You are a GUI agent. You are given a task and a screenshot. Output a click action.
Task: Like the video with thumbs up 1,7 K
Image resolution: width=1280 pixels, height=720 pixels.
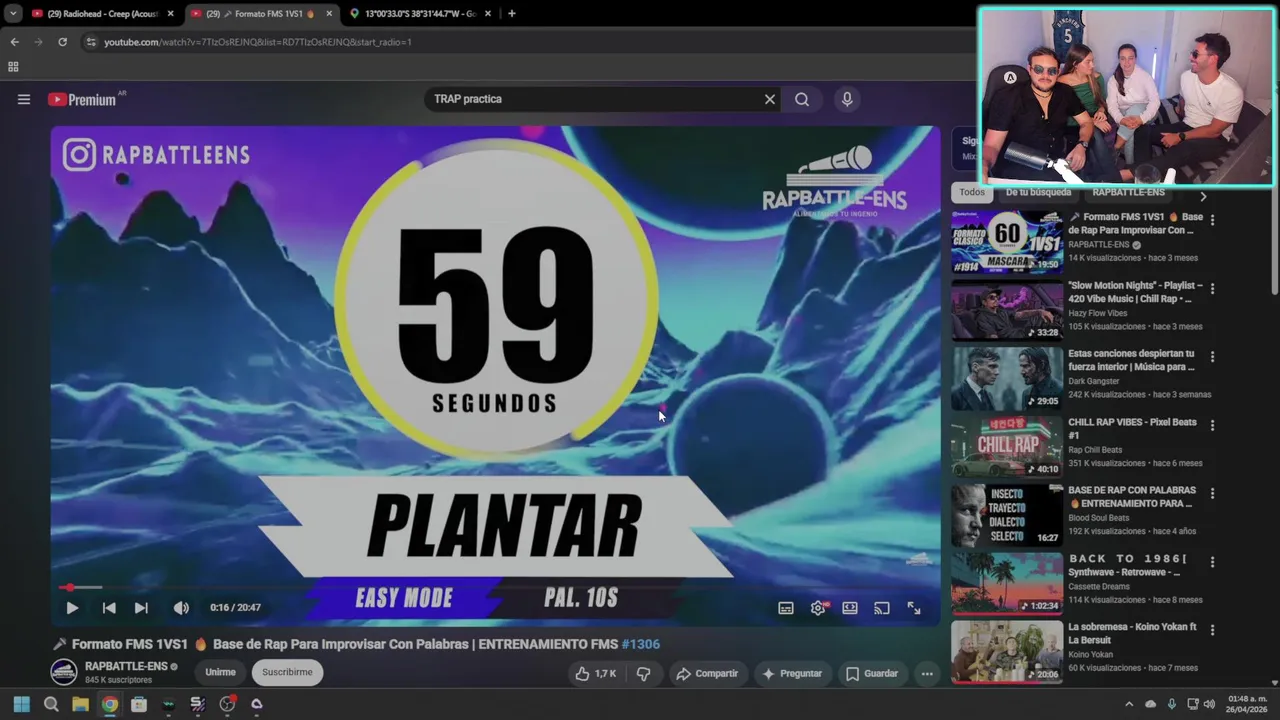point(595,674)
